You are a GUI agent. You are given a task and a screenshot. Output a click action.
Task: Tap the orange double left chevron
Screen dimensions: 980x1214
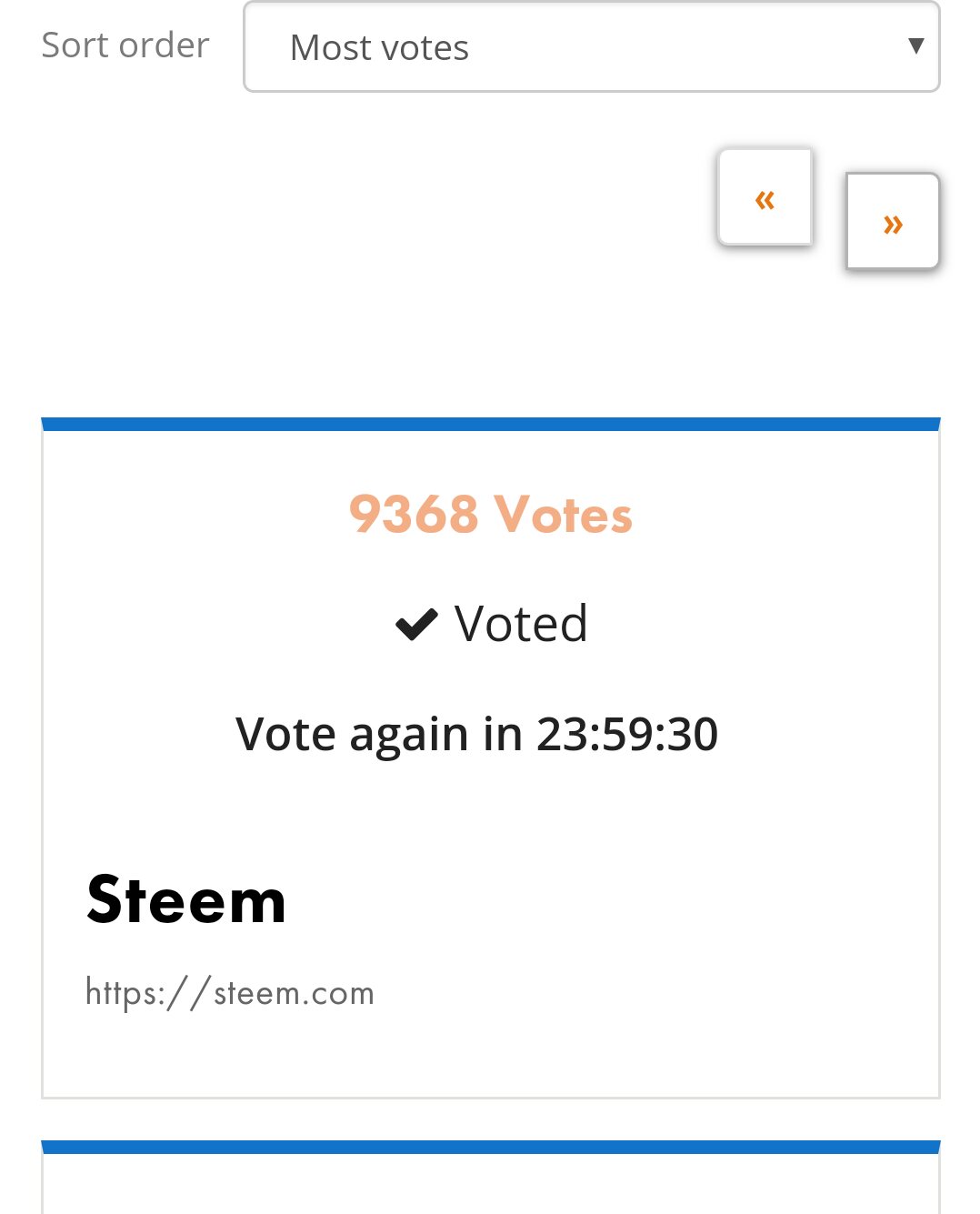click(x=765, y=199)
